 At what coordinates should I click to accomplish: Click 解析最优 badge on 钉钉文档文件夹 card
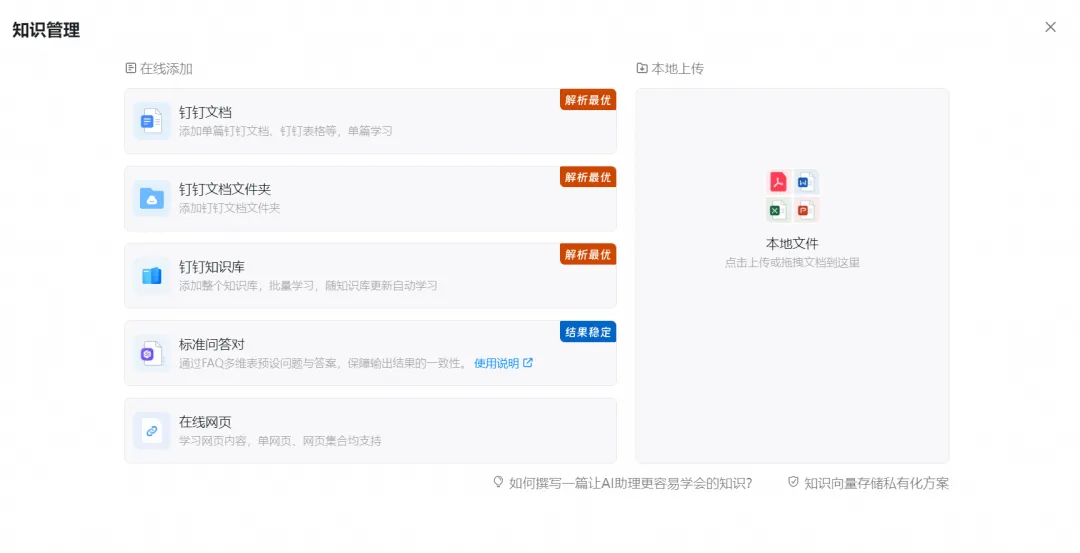tap(588, 177)
